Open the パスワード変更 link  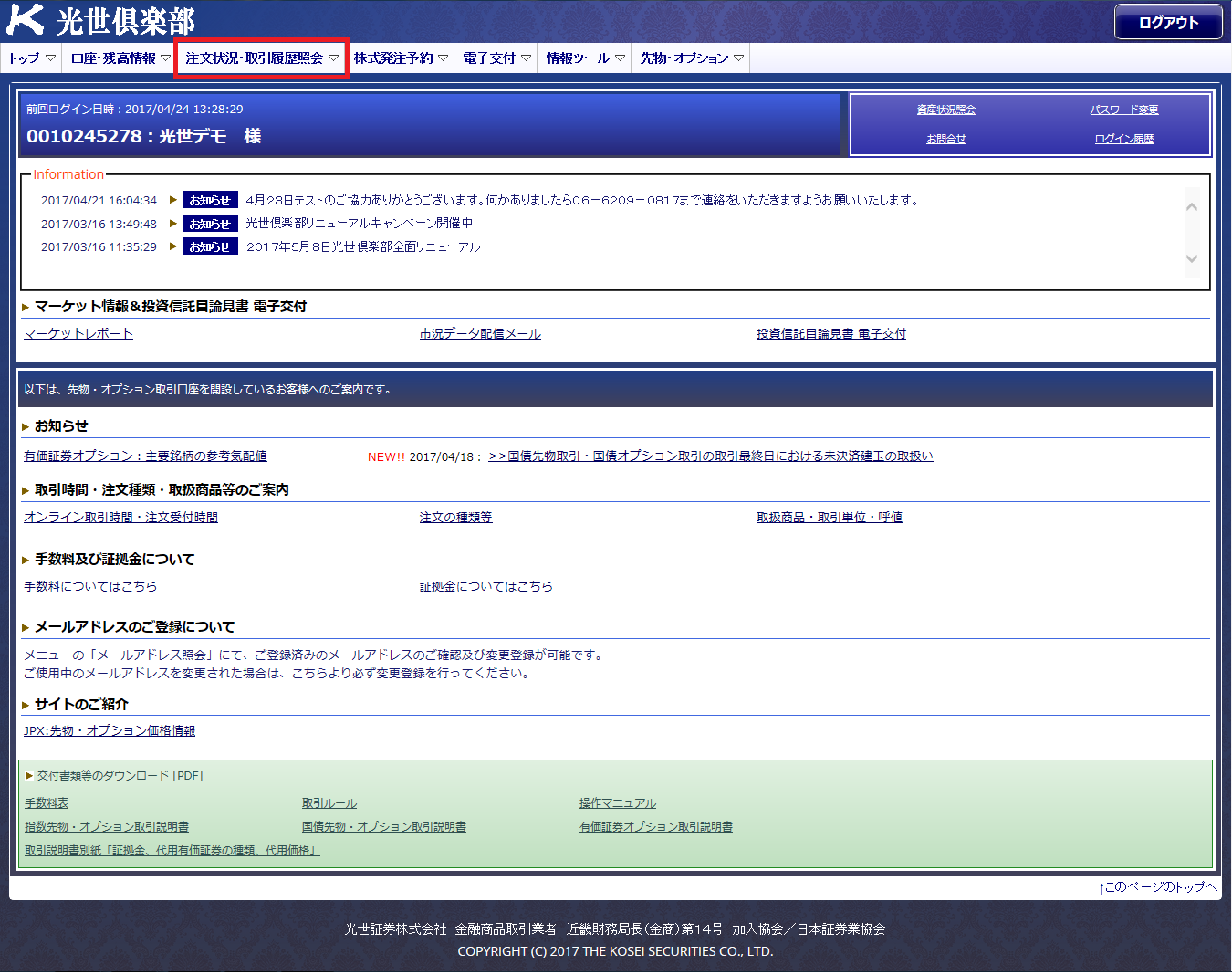[1124, 110]
